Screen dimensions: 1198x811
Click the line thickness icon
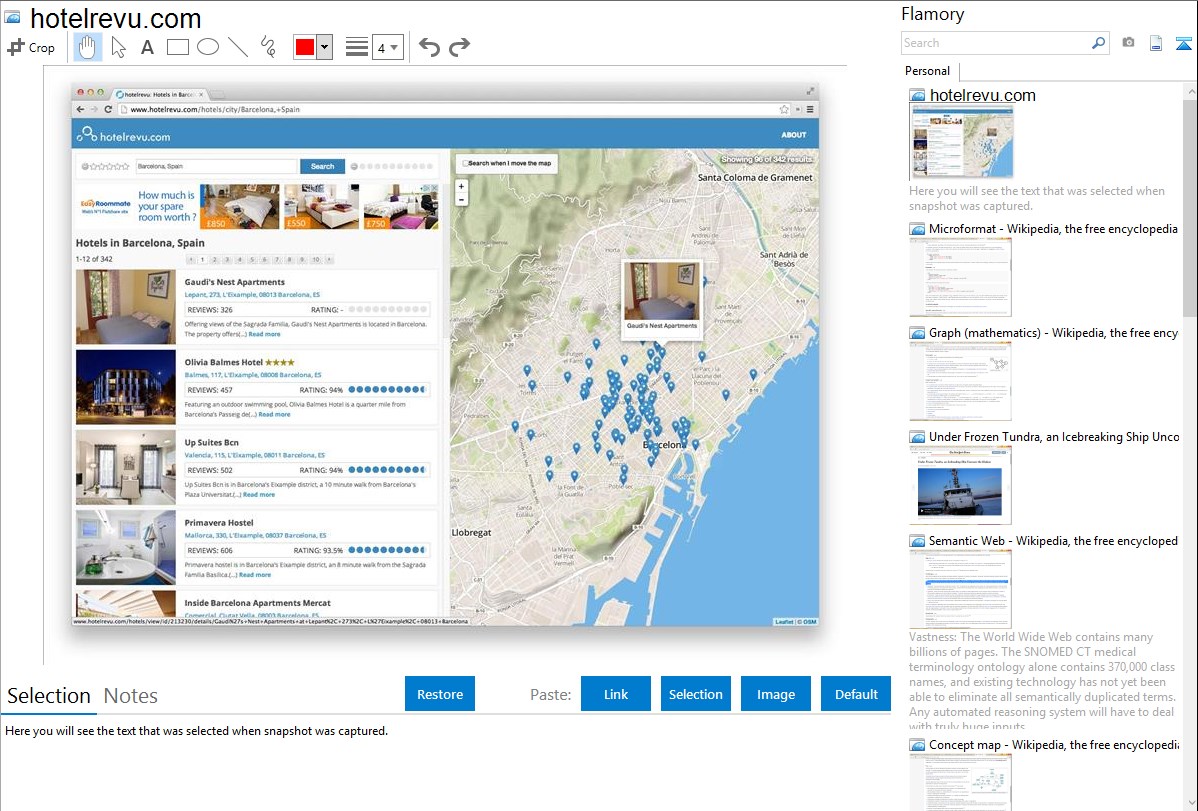[357, 47]
